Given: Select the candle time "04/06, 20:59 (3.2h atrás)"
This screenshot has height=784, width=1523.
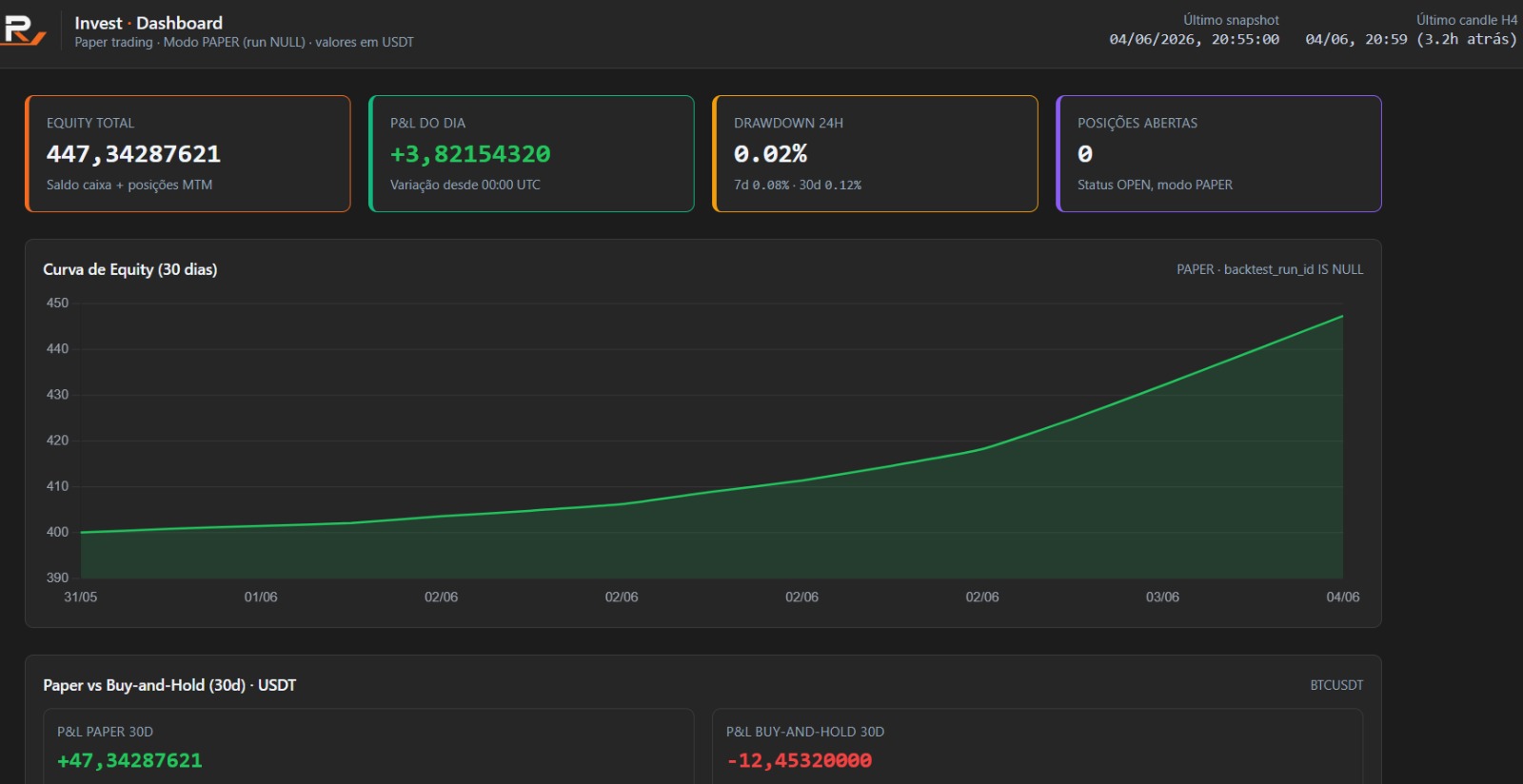Looking at the screenshot, I should coord(1412,39).
